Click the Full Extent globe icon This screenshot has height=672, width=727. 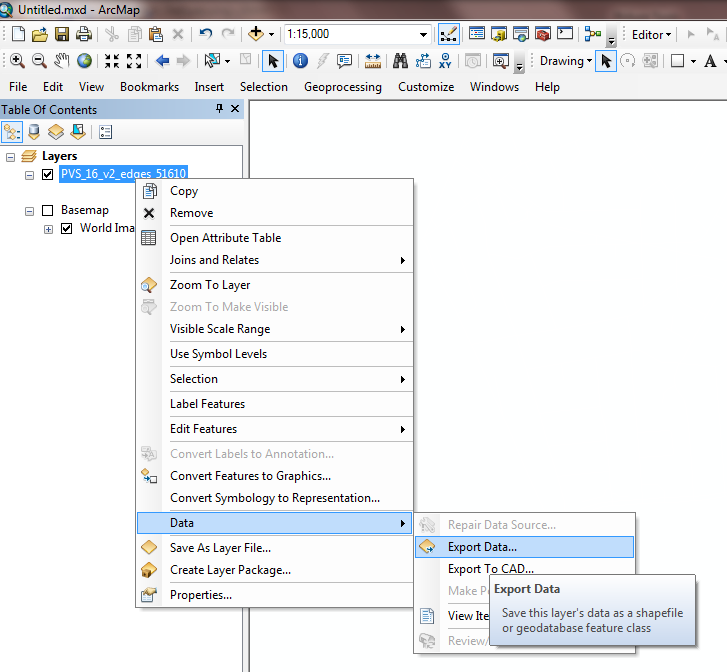[x=84, y=61]
